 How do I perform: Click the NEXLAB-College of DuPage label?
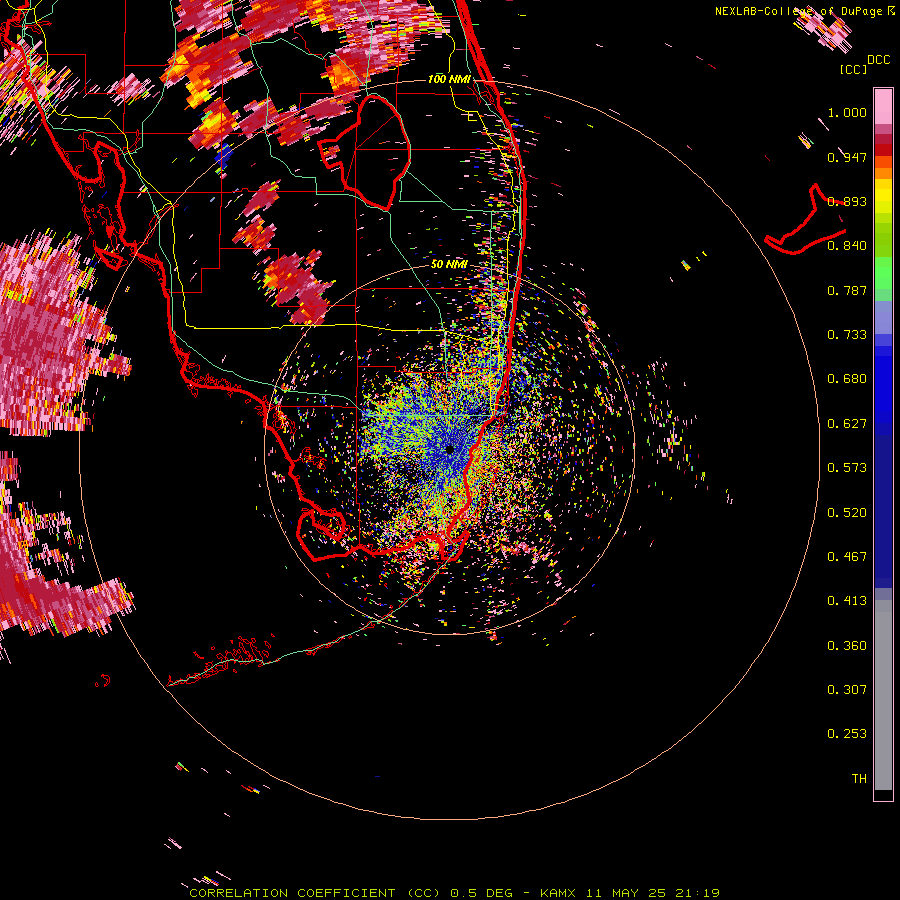(x=805, y=11)
